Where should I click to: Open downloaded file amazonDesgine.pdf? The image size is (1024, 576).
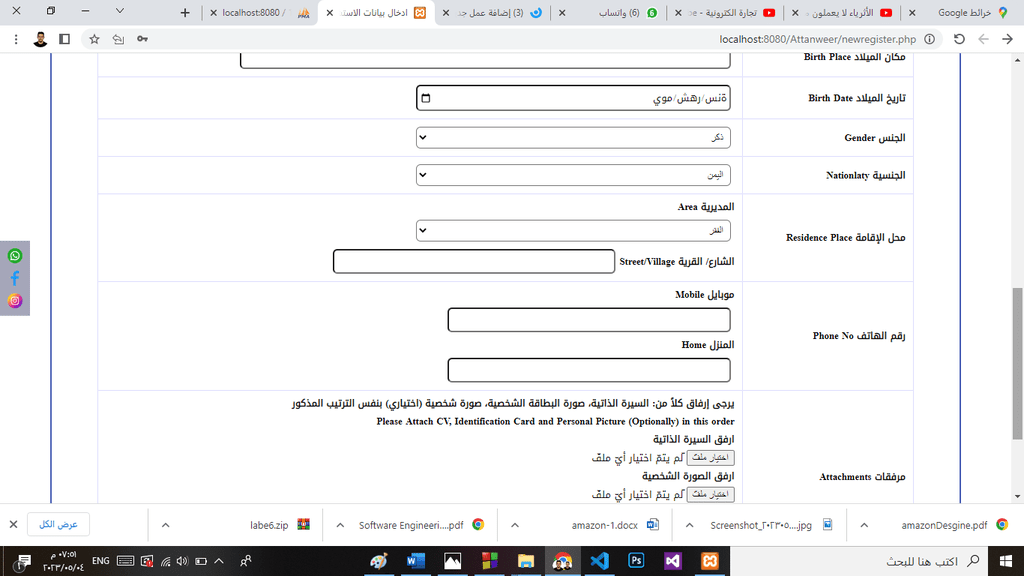pyautogui.click(x=944, y=525)
